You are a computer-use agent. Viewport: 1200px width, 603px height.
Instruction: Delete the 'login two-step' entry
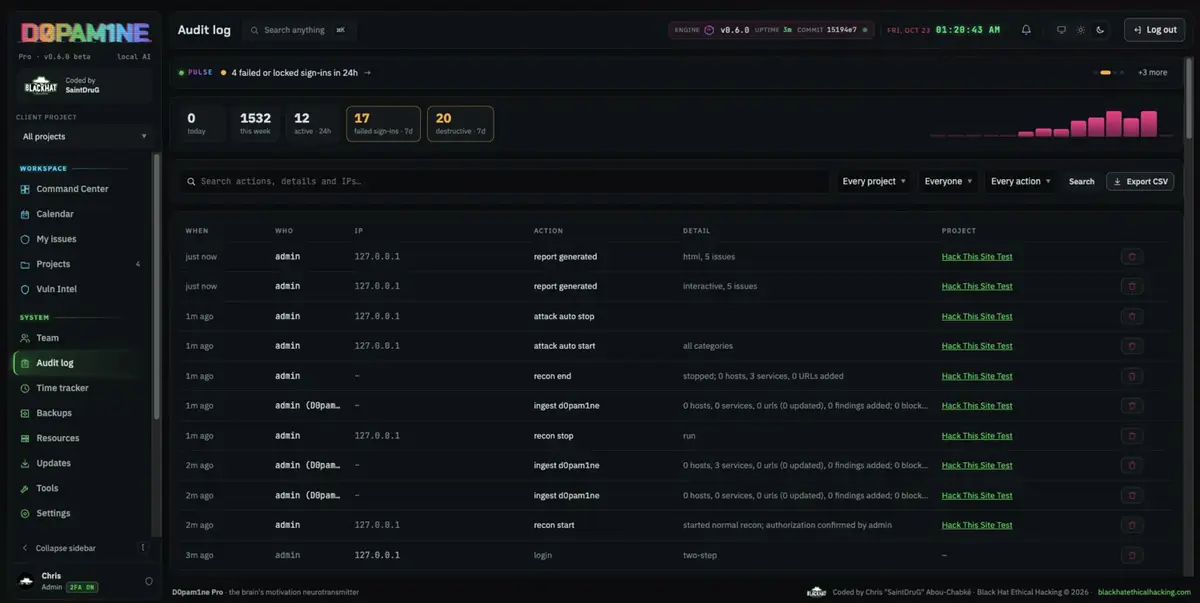(1132, 555)
